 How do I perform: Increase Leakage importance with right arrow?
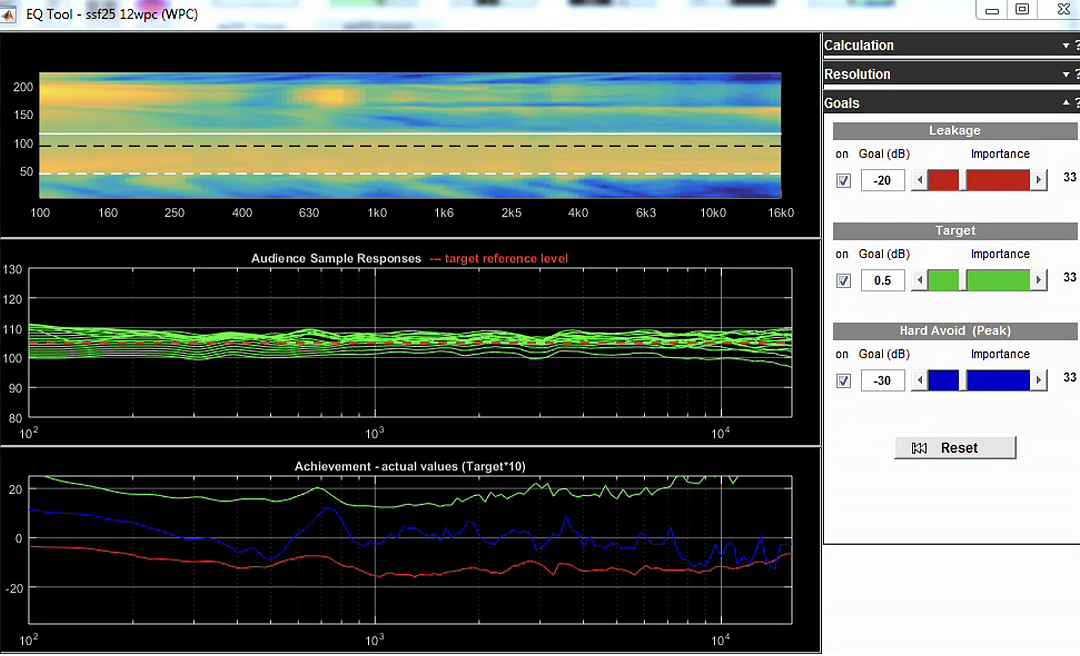click(x=1040, y=180)
